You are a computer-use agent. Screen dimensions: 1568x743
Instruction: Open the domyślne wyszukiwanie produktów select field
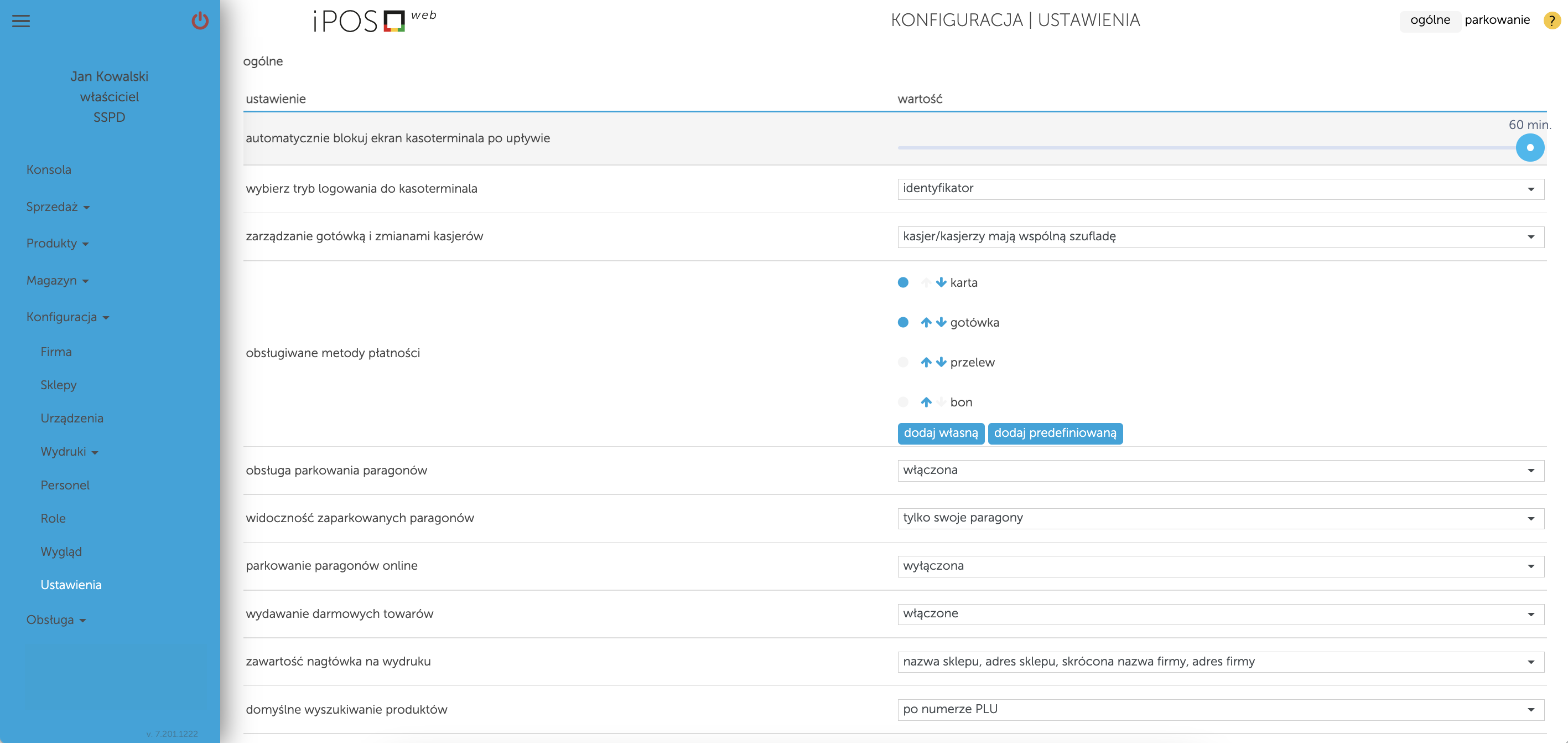1220,710
